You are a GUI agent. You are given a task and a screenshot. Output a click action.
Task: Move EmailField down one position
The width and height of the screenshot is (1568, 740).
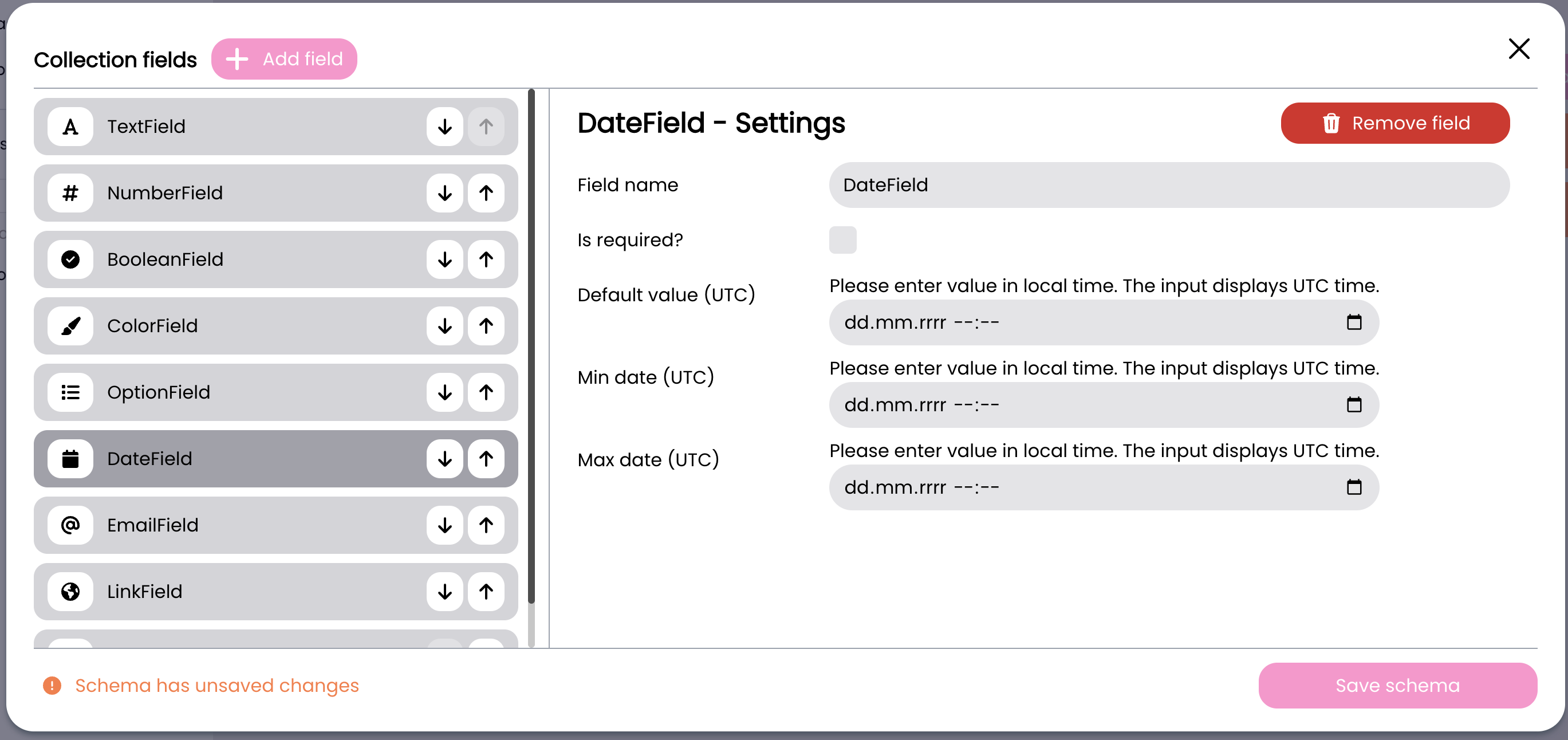pos(444,525)
